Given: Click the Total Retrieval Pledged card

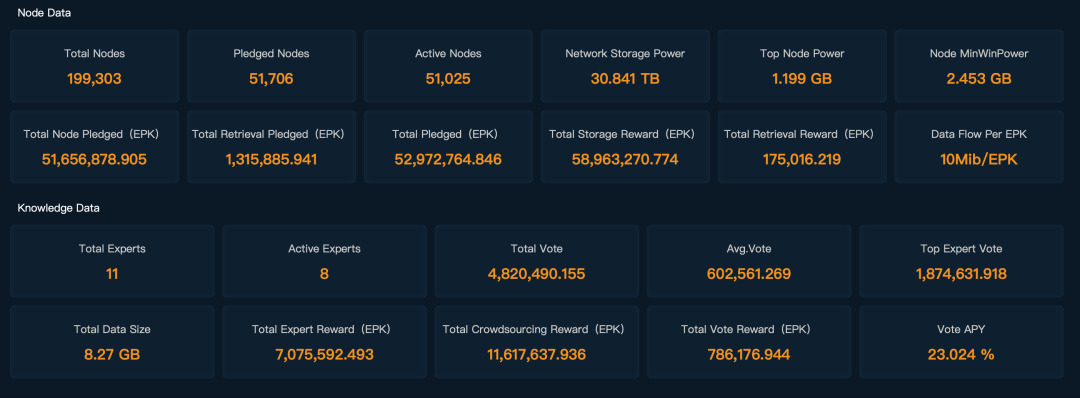Looking at the screenshot, I should tap(271, 147).
